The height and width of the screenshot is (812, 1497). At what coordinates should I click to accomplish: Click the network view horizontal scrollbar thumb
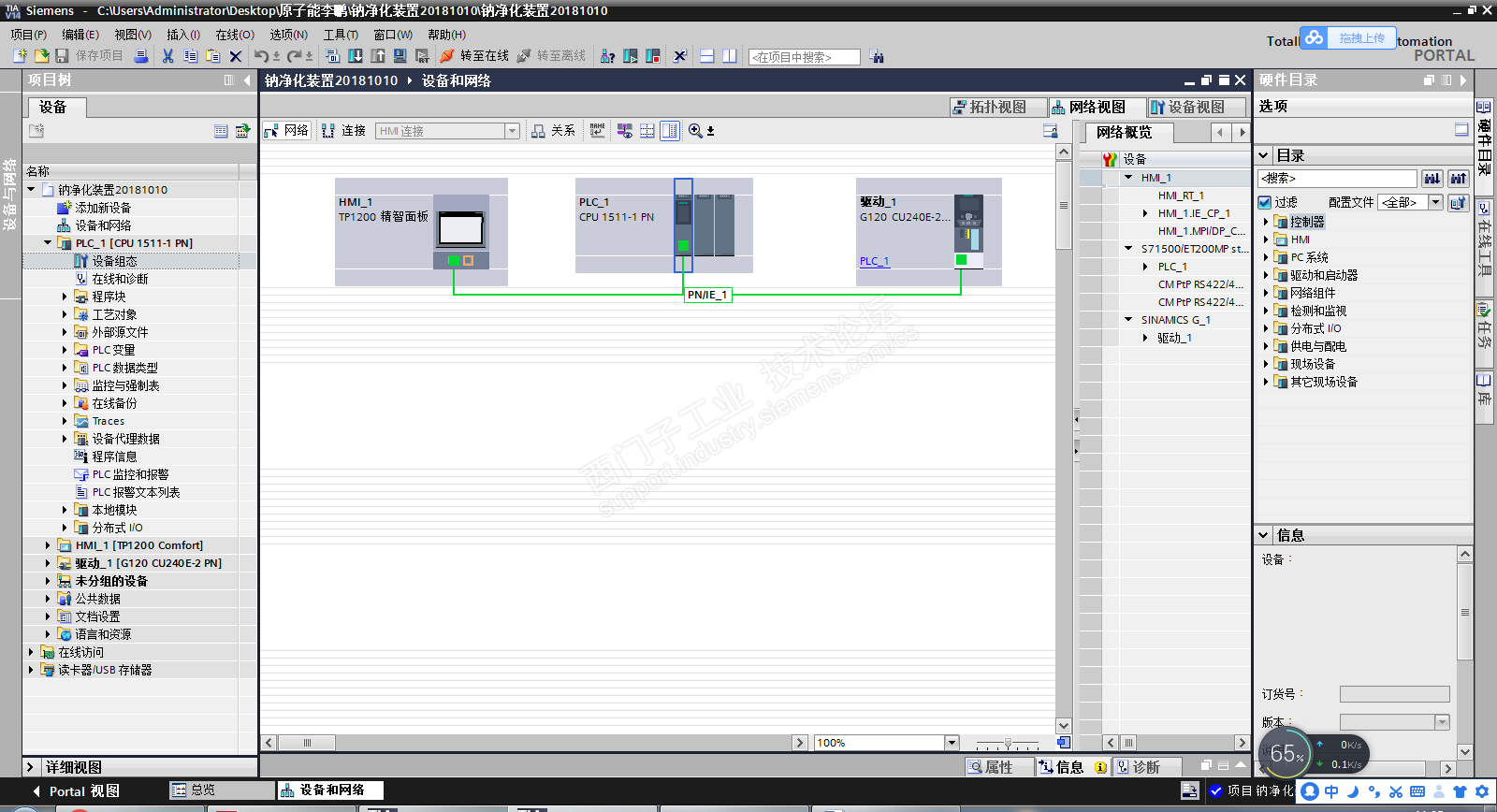point(307,743)
